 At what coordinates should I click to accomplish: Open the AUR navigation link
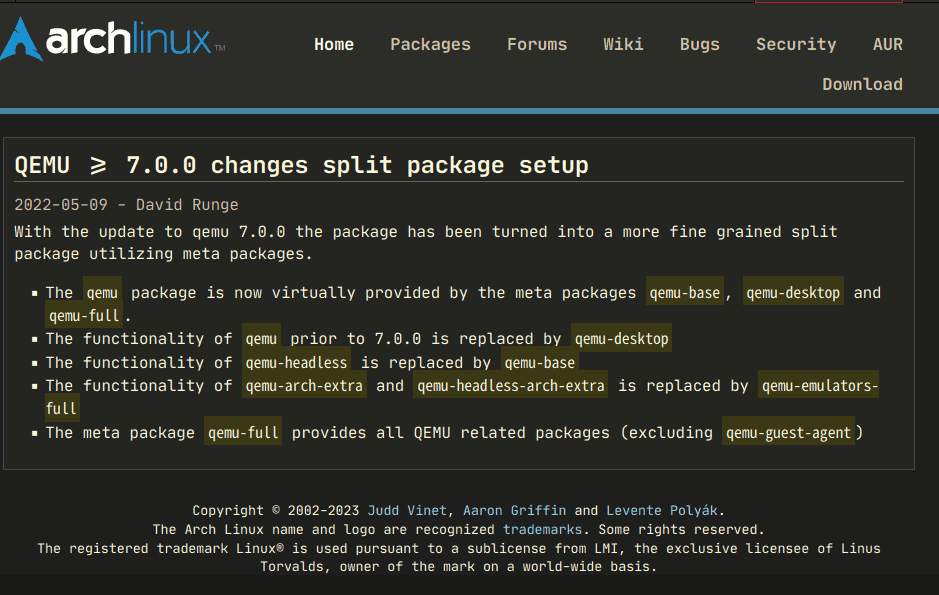click(887, 44)
